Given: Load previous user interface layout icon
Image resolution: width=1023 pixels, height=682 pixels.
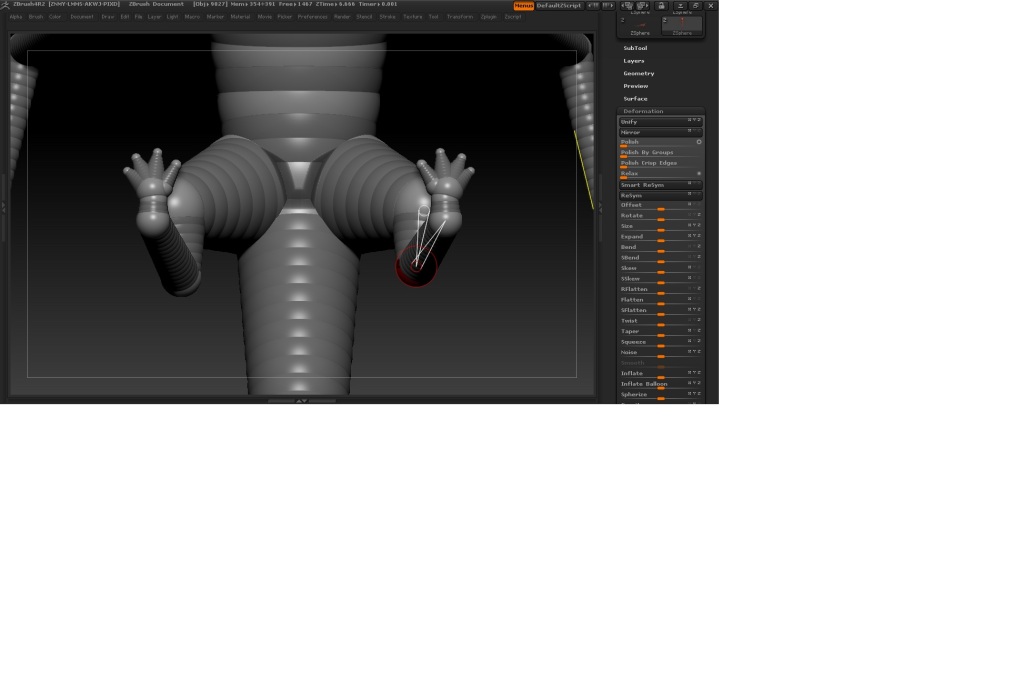Looking at the screenshot, I should tap(627, 5).
